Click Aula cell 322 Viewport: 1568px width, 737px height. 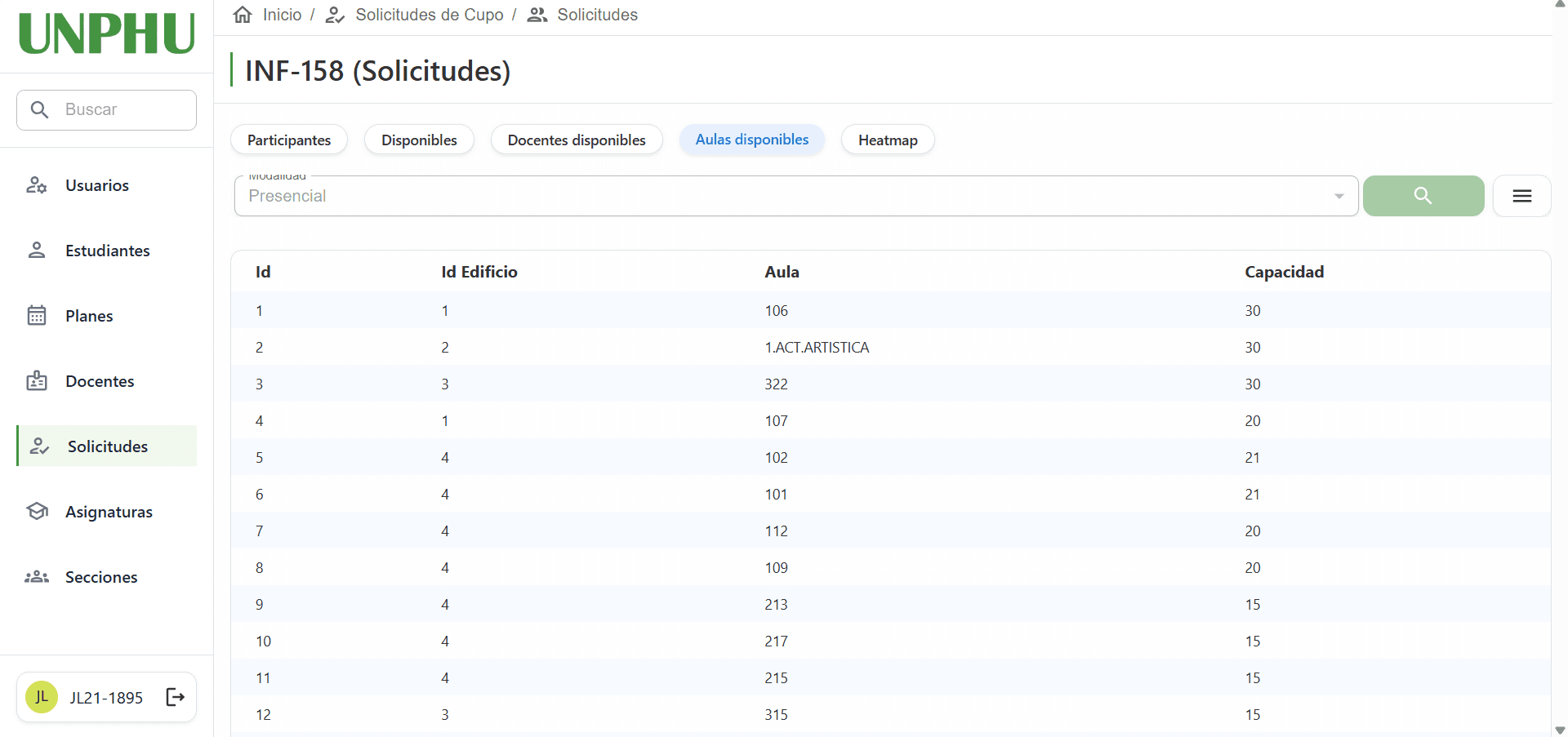click(776, 384)
